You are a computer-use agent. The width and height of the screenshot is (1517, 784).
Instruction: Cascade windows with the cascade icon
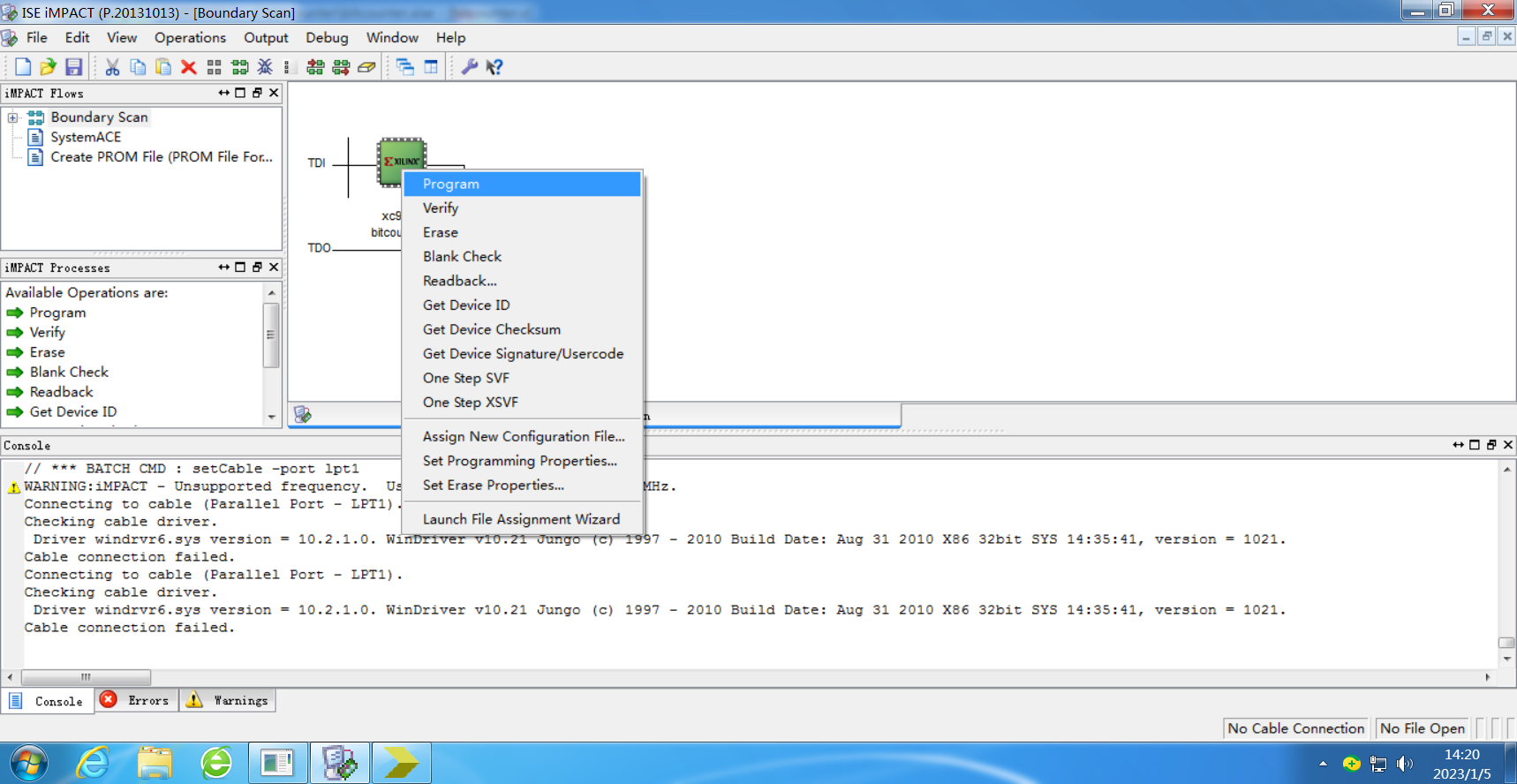pos(405,67)
